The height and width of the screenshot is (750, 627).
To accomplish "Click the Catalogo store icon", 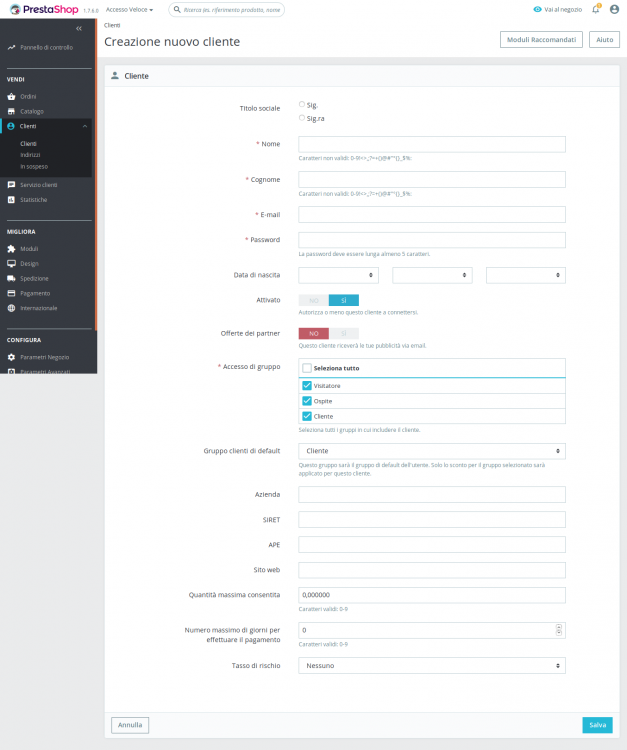I will (x=11, y=111).
